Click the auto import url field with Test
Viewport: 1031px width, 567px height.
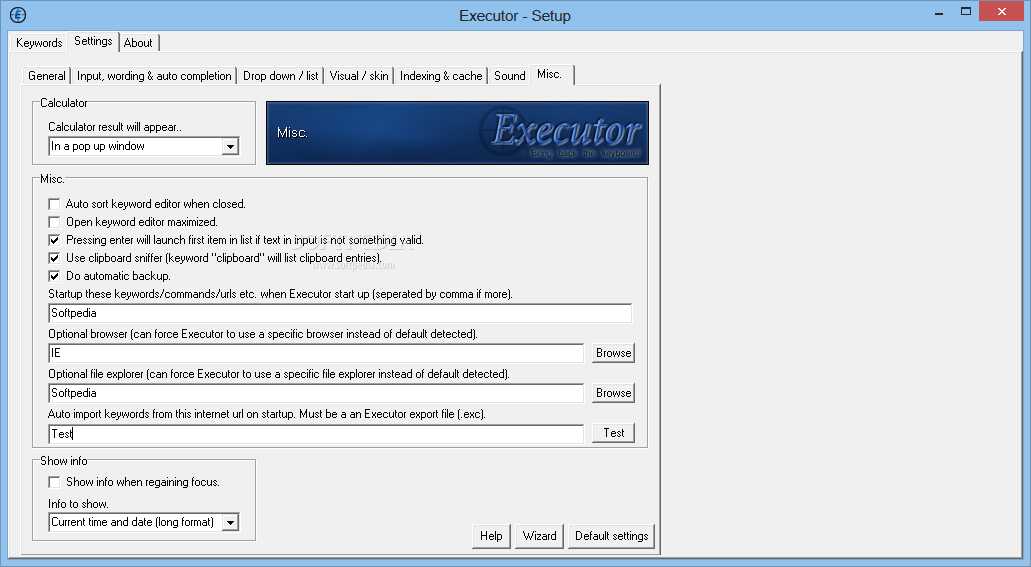pyautogui.click(x=316, y=433)
